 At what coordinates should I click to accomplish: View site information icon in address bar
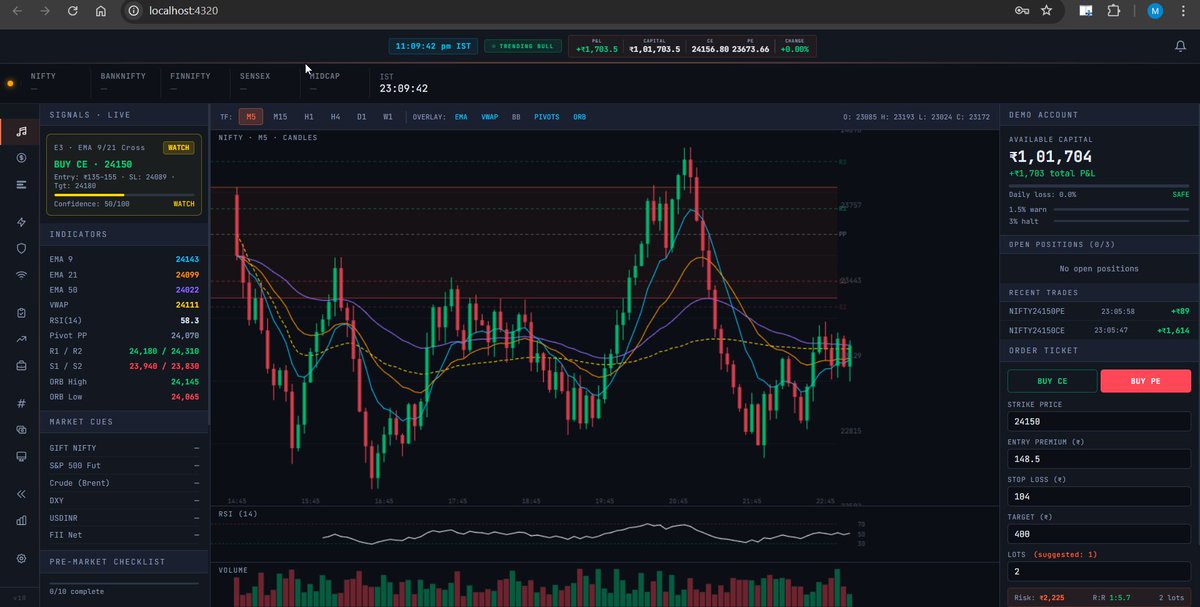pos(133,11)
